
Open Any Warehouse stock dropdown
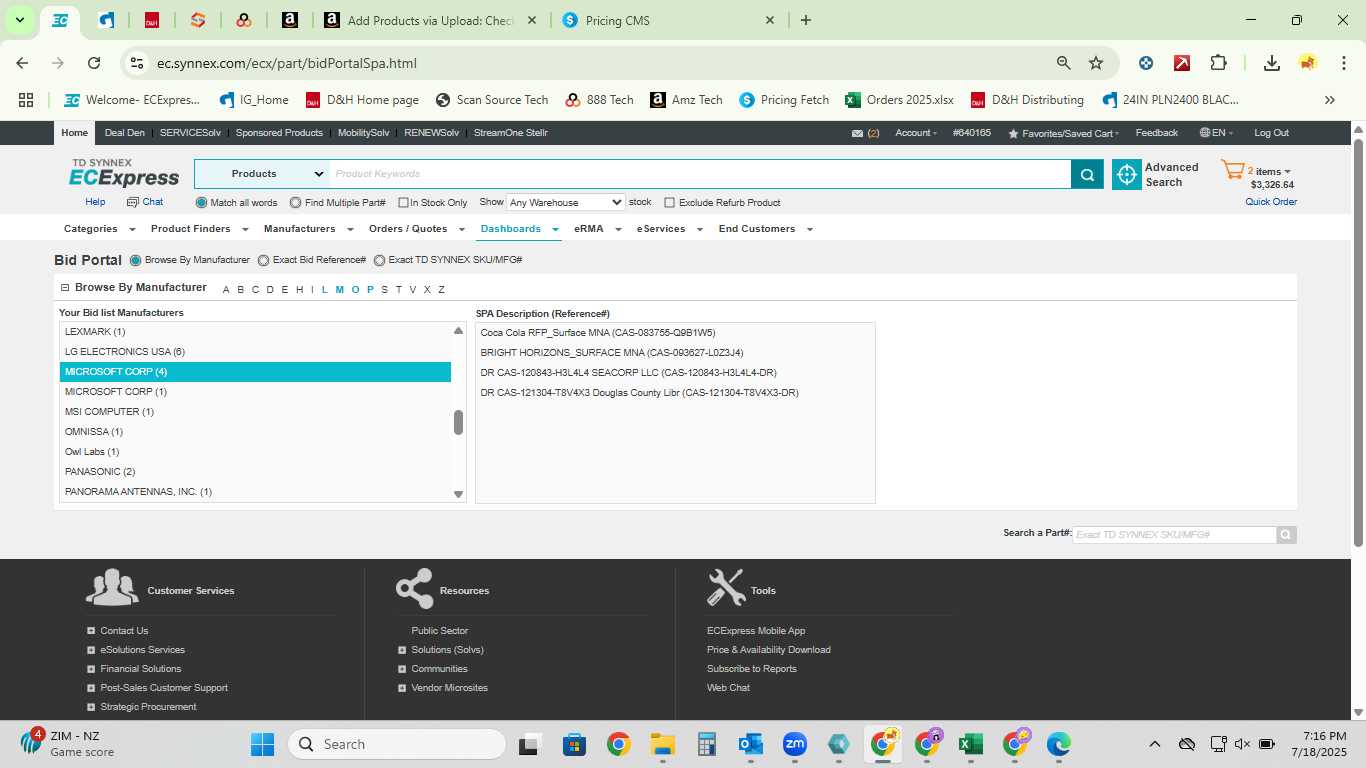pos(566,202)
